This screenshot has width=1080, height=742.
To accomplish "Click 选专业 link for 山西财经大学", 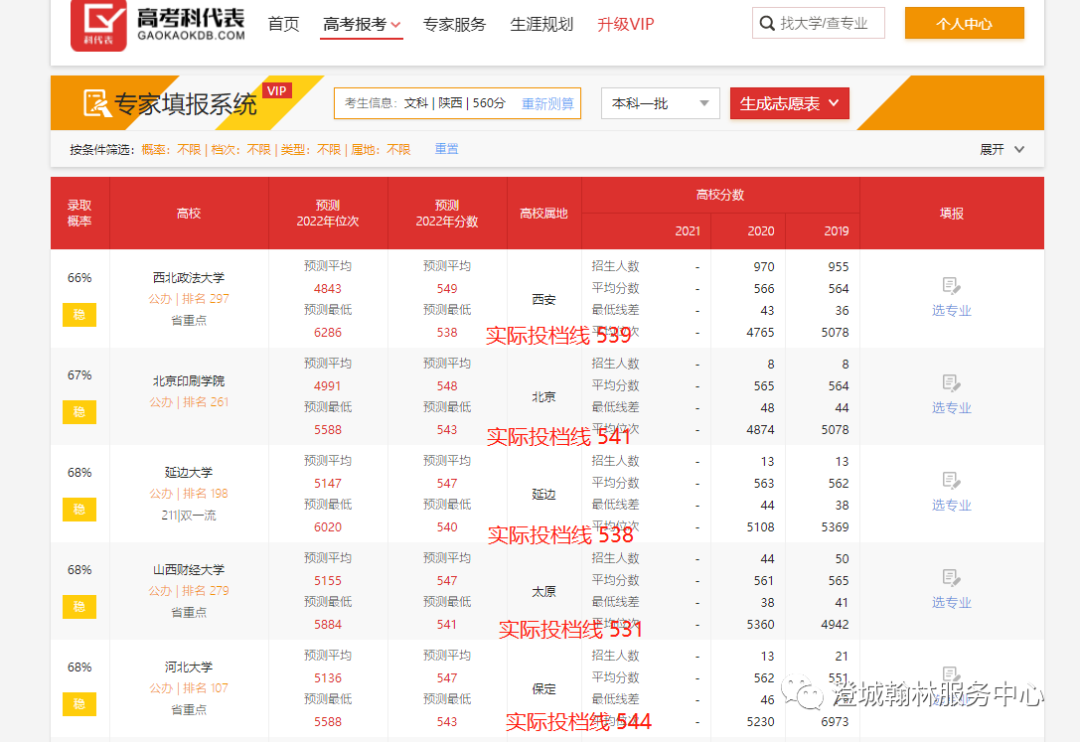I will 951,603.
